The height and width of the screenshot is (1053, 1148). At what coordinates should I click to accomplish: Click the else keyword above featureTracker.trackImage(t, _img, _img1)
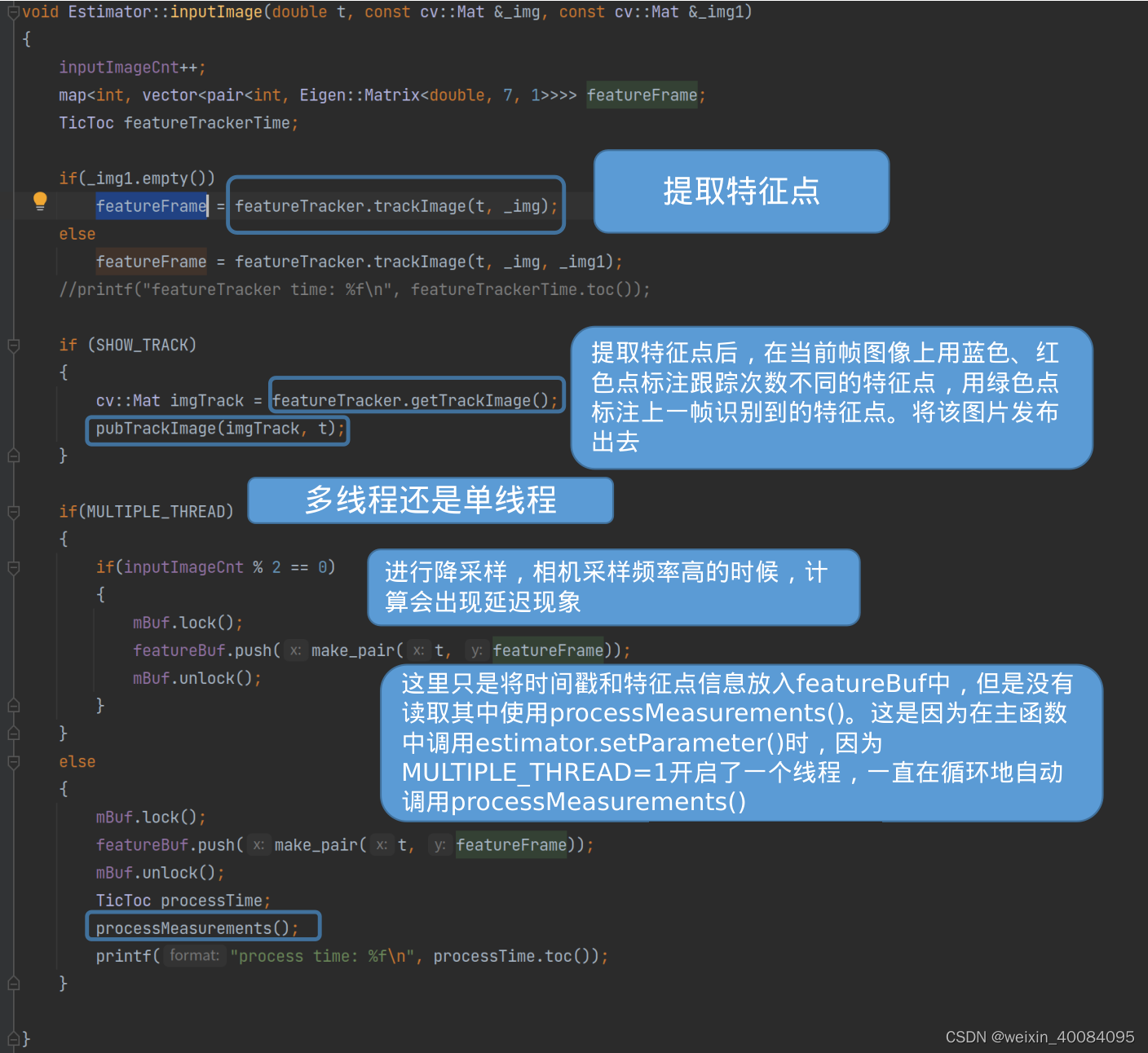click(x=77, y=234)
